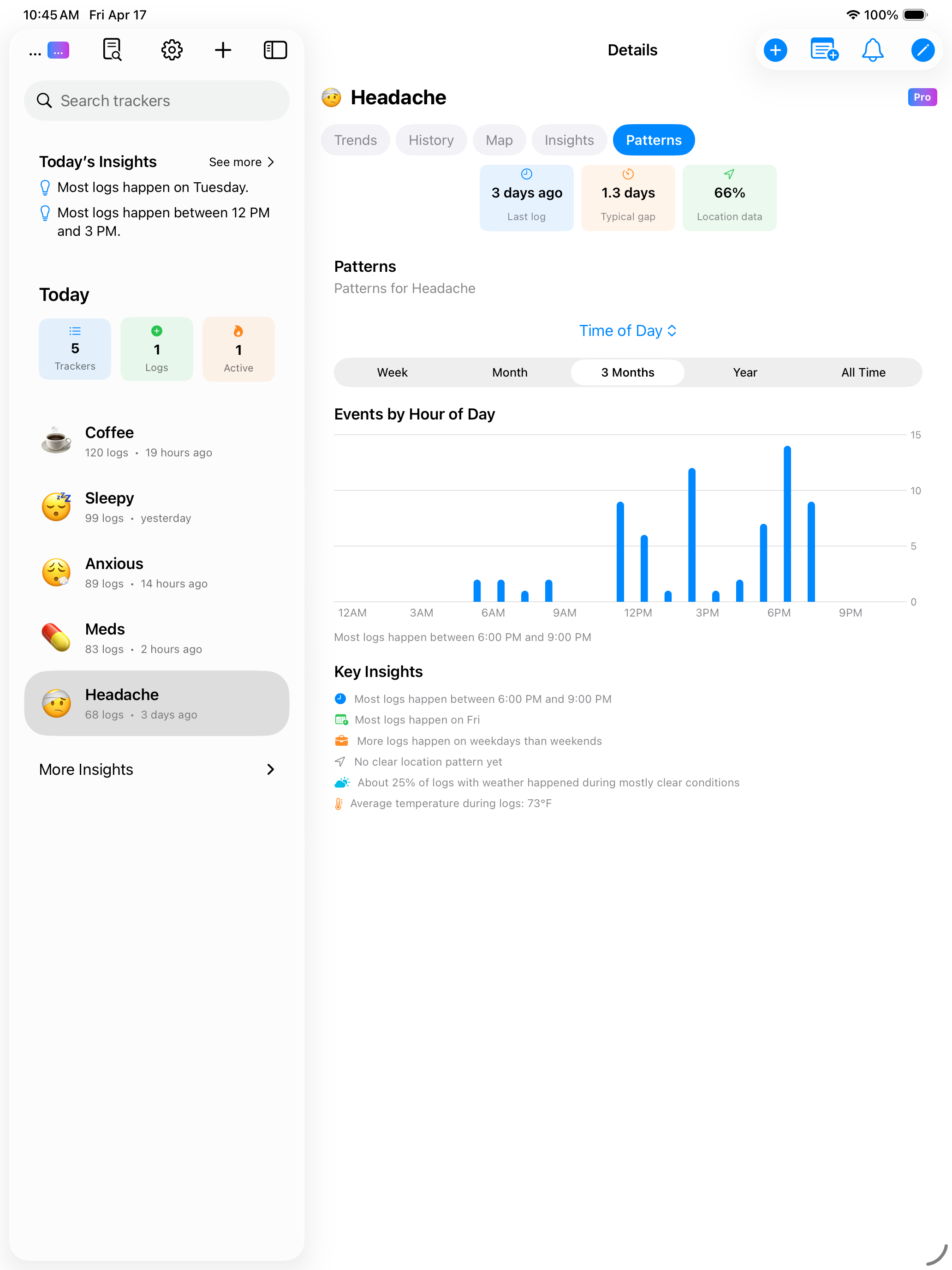Open the 1 Active card
The width and height of the screenshot is (952, 1270).
click(x=238, y=348)
